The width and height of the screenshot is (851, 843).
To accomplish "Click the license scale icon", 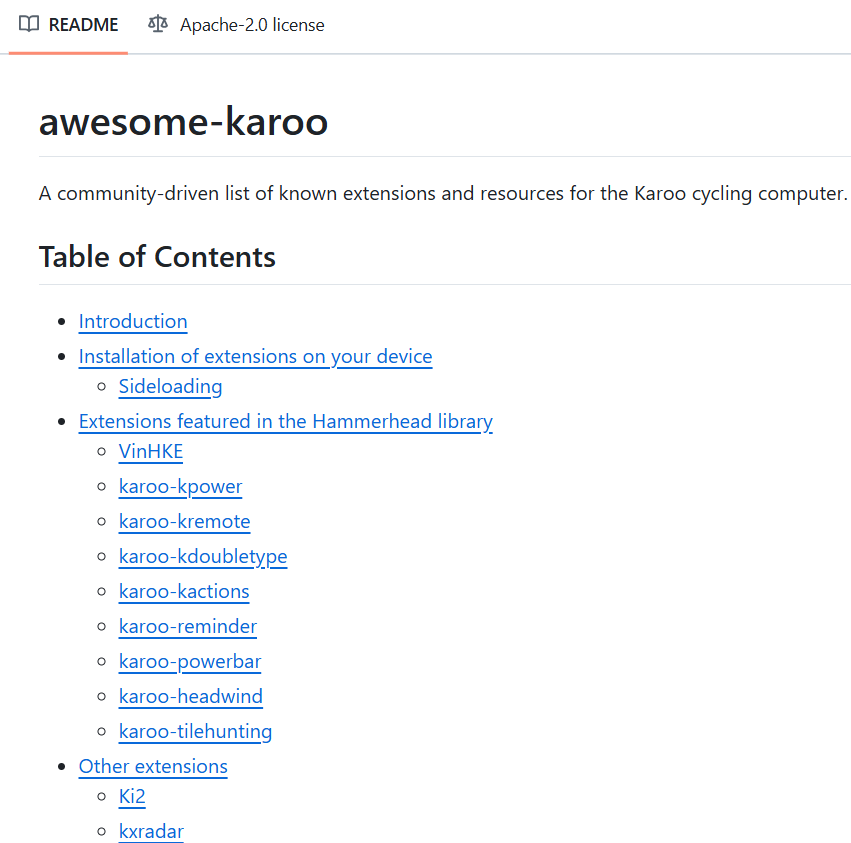I will pos(158,24).
